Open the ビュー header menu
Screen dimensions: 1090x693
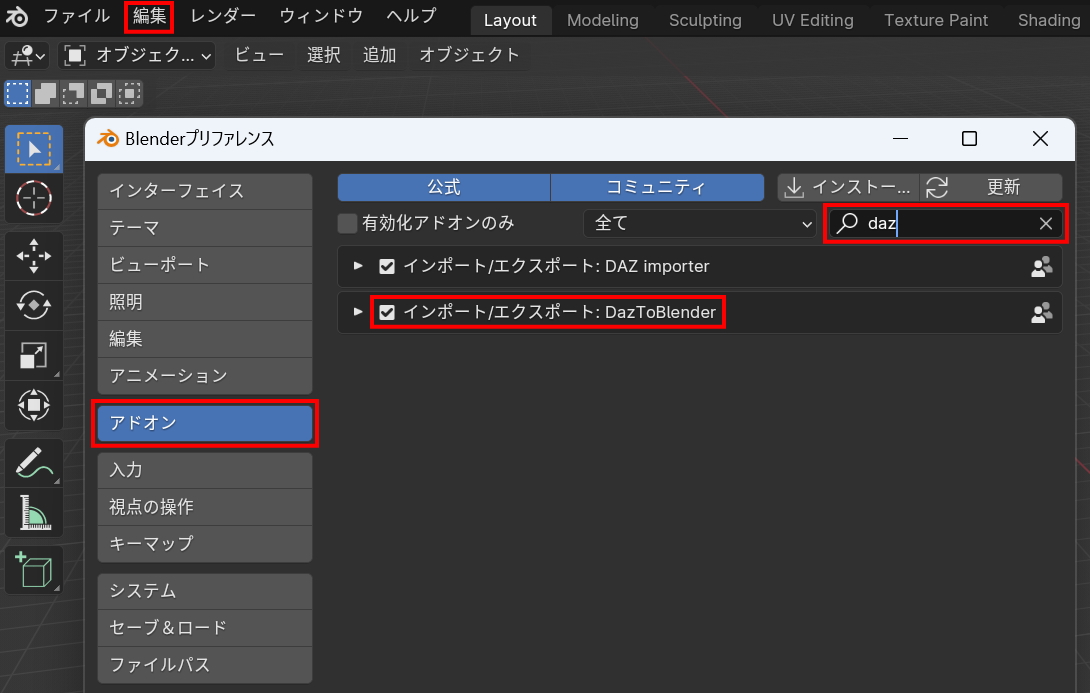coord(259,55)
